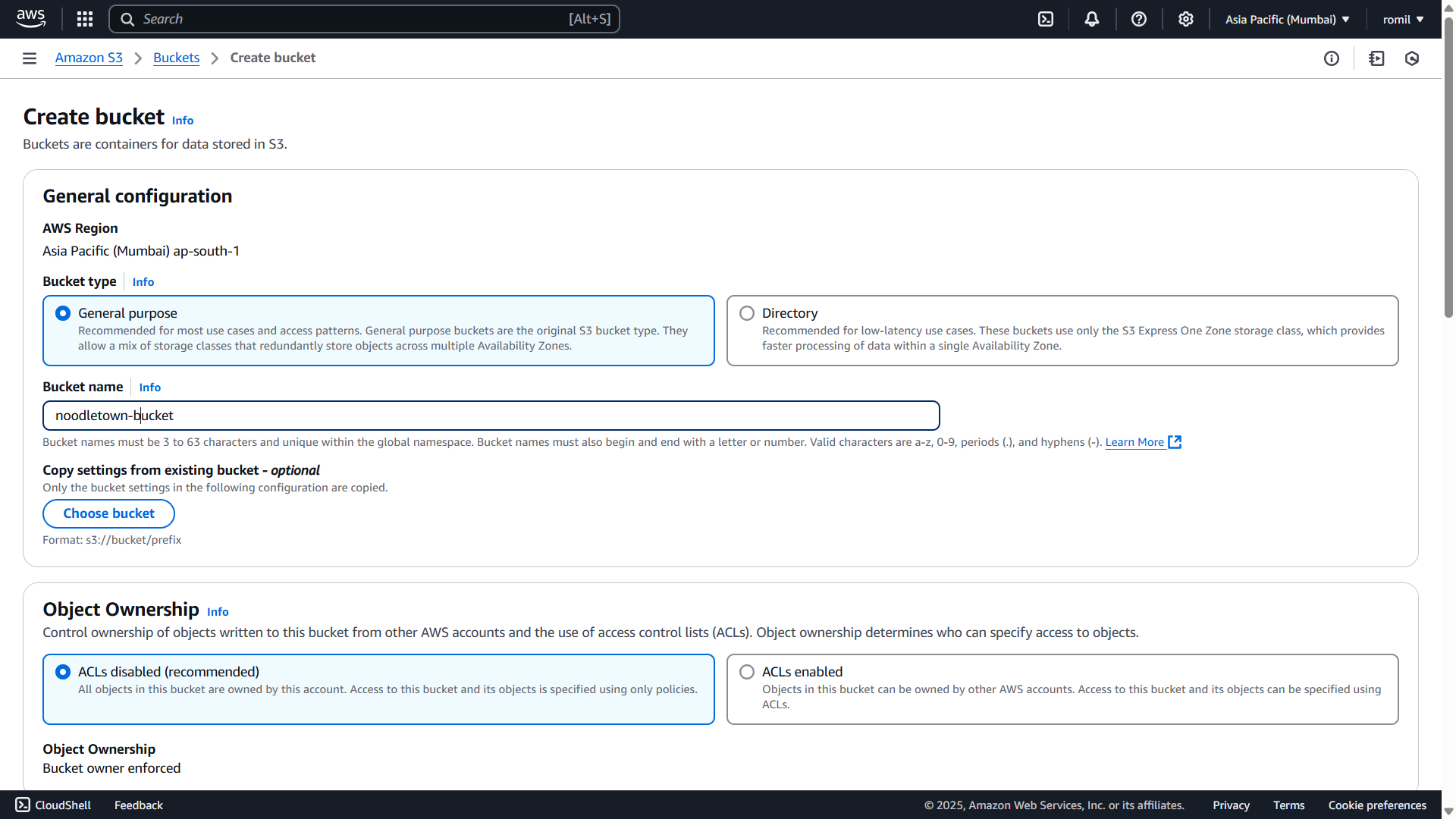Screen dimensions: 1456x819
Task: Open Info link next to Bucket type
Action: [143, 282]
